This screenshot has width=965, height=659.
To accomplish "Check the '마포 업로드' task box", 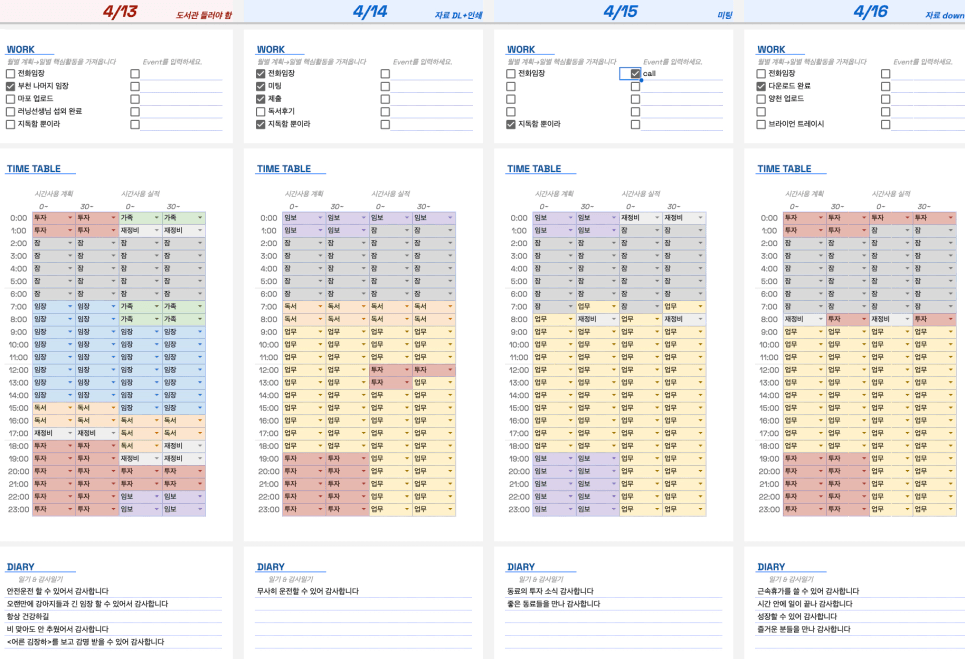I will (11, 99).
